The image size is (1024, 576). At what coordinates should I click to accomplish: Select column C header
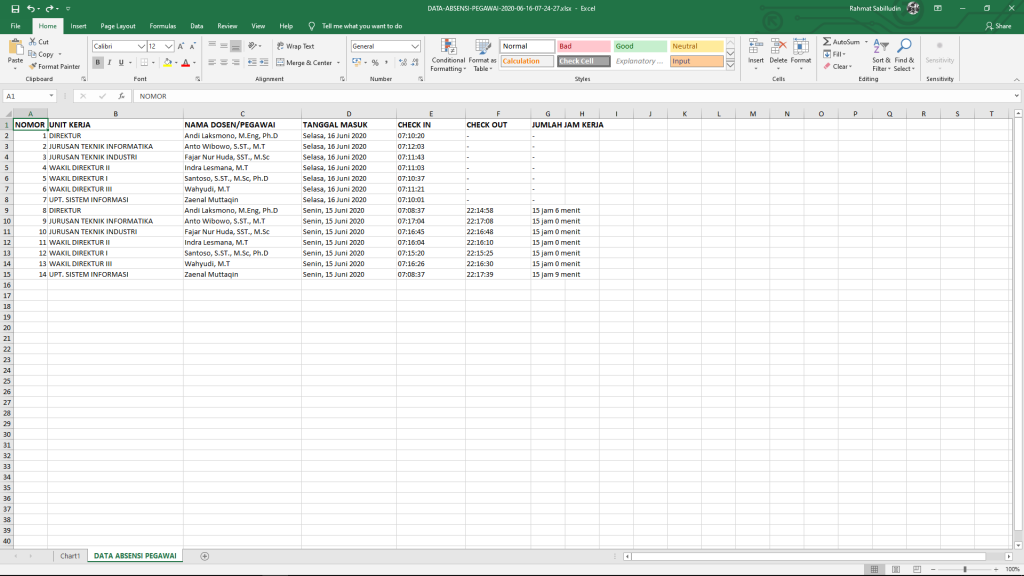(x=242, y=114)
